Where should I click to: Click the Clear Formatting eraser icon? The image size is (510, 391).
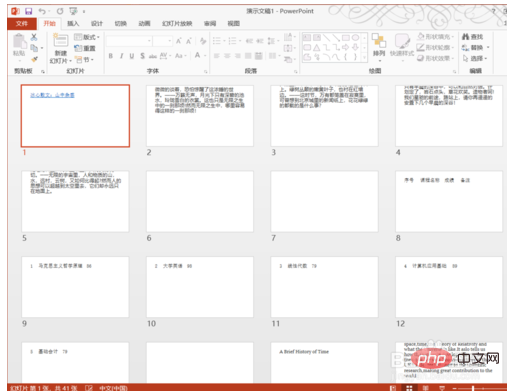pos(203,41)
